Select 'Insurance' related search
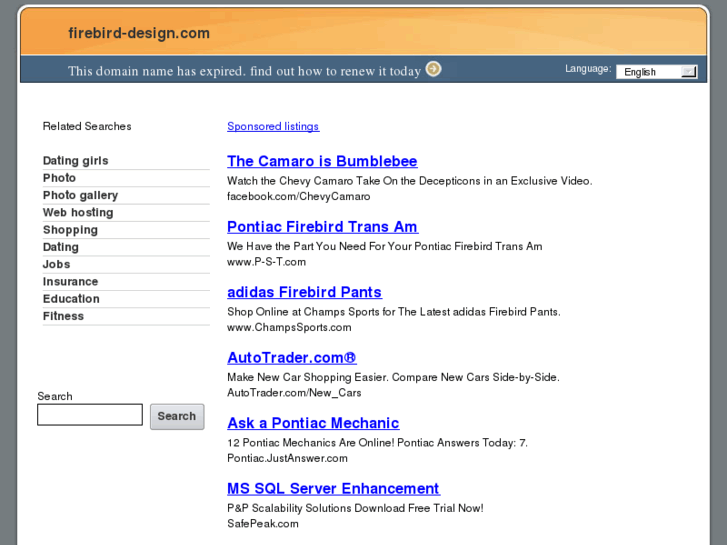The image size is (727, 545). point(70,282)
